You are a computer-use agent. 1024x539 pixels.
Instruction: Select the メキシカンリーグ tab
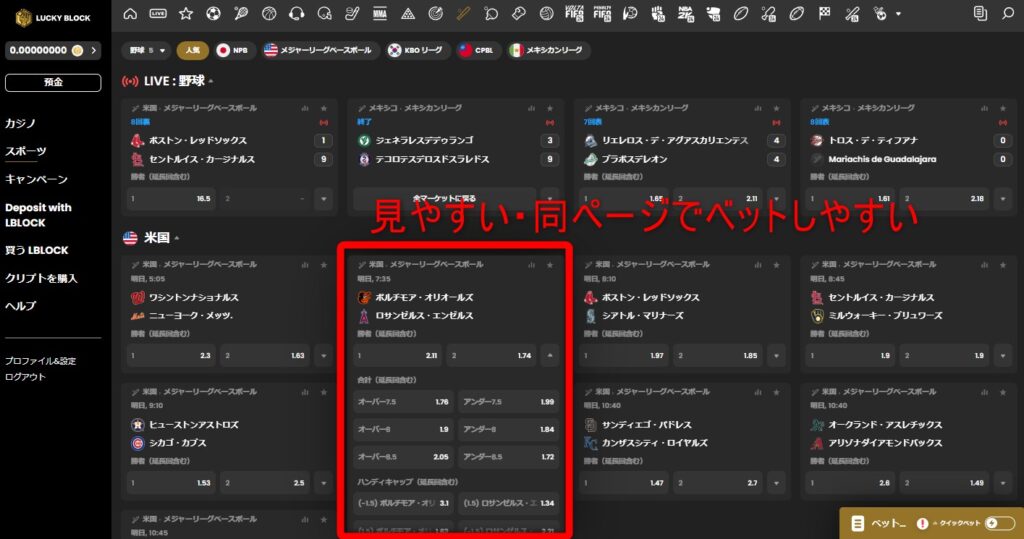(x=547, y=50)
